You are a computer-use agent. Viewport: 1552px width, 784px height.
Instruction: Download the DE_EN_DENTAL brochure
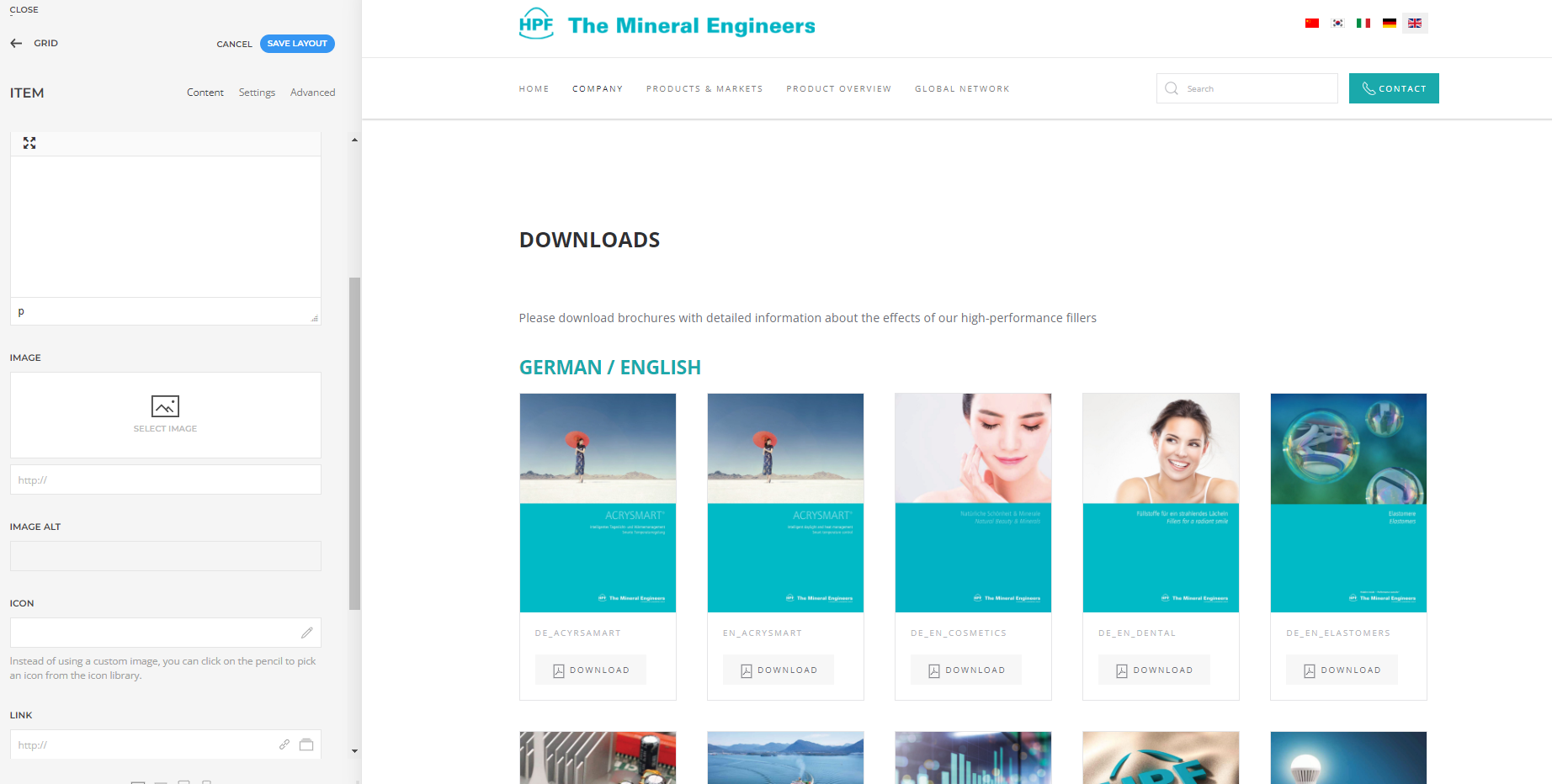tap(1154, 670)
